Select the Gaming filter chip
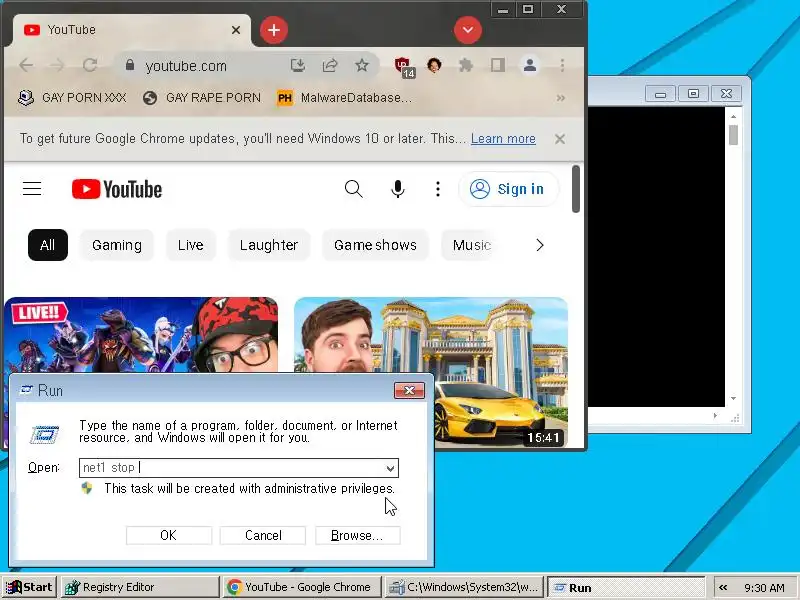This screenshot has height=600, width=800. (117, 245)
